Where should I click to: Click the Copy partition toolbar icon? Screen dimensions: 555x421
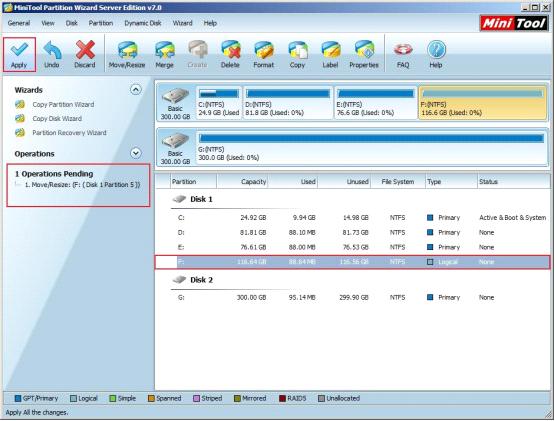click(x=297, y=50)
